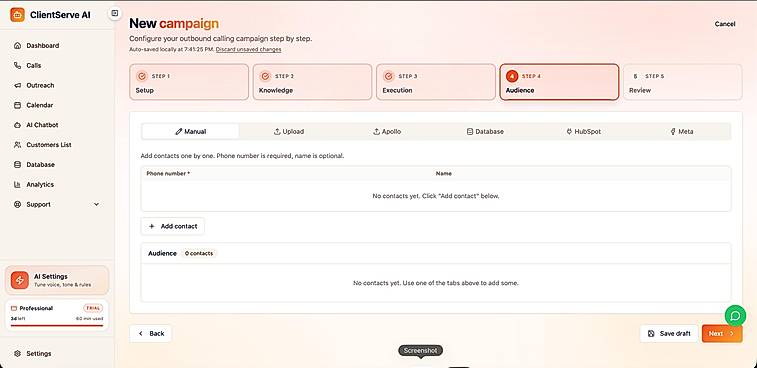Viewport: 757px width, 368px height.
Task: Click the 0 contacts badge
Action: [x=198, y=253]
